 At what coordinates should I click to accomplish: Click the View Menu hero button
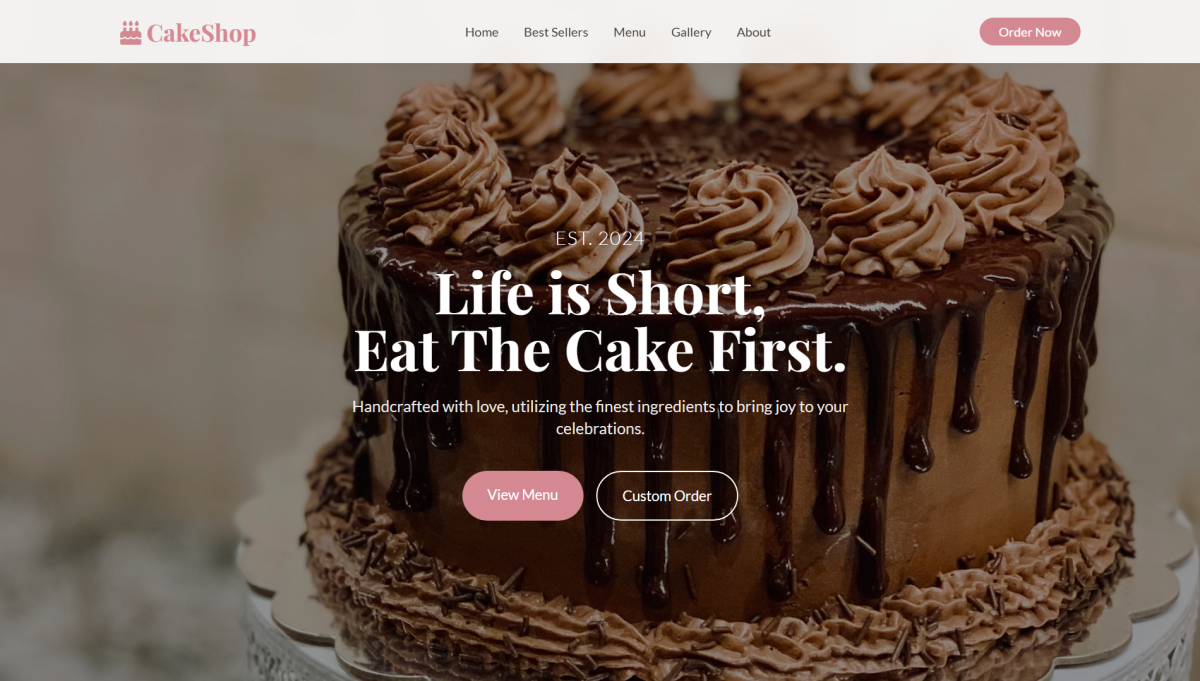pos(522,495)
